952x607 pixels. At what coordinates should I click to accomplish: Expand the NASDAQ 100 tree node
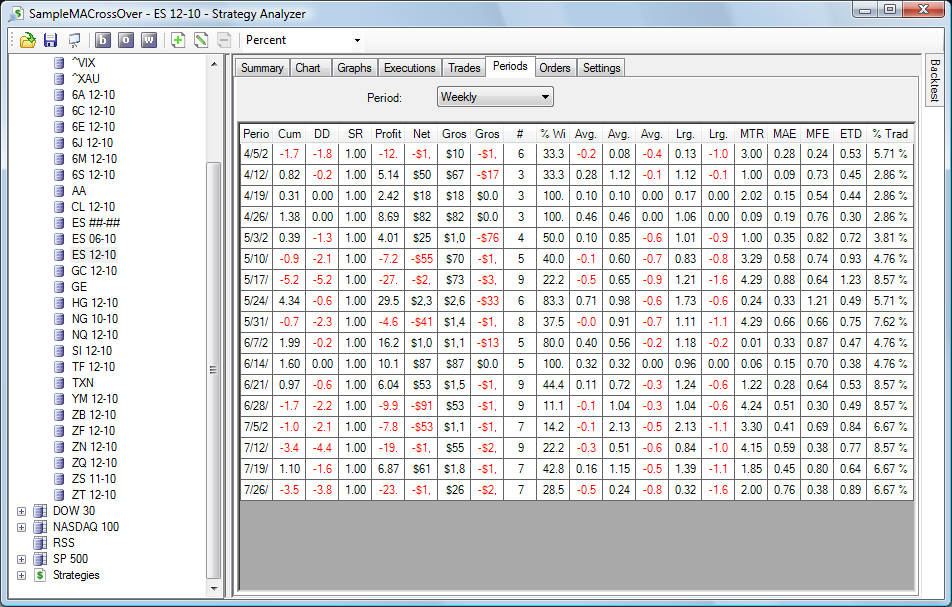pos(22,527)
